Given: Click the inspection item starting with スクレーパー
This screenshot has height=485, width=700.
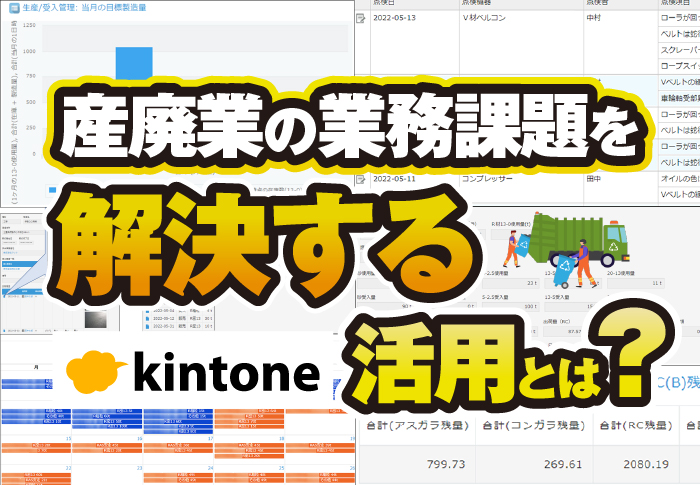Looking at the screenshot, I should (680, 50).
